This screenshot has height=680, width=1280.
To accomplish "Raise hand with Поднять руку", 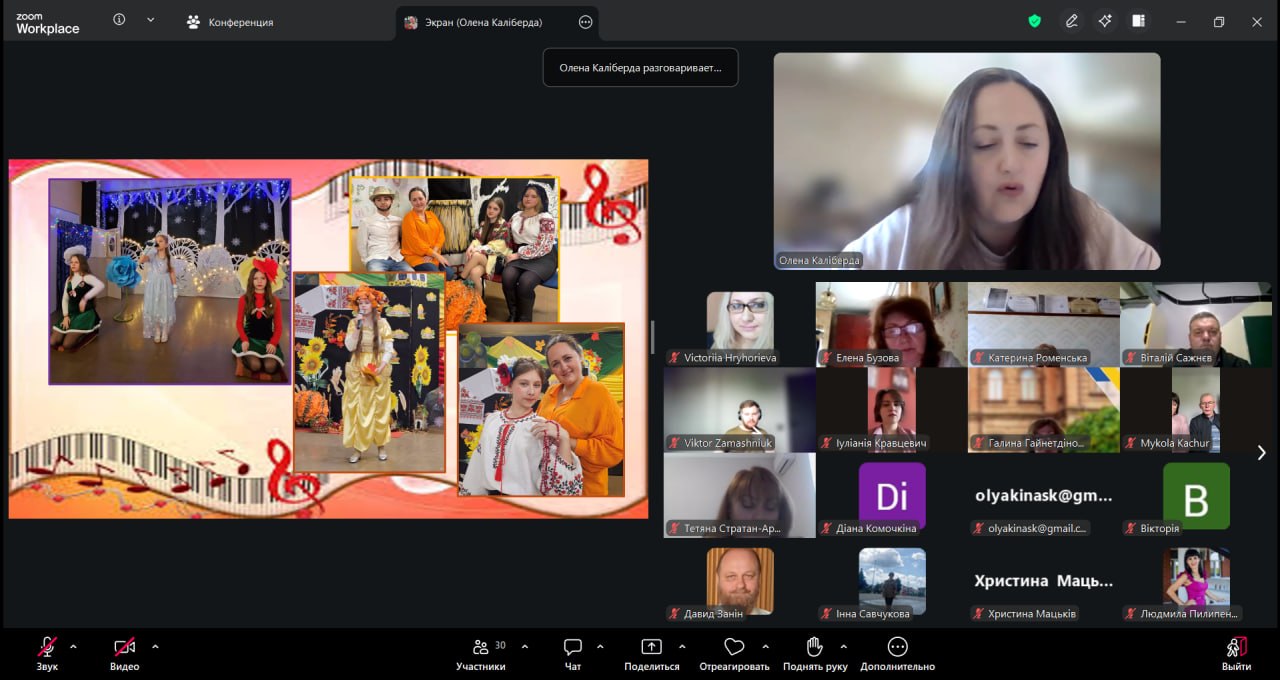I will (815, 654).
